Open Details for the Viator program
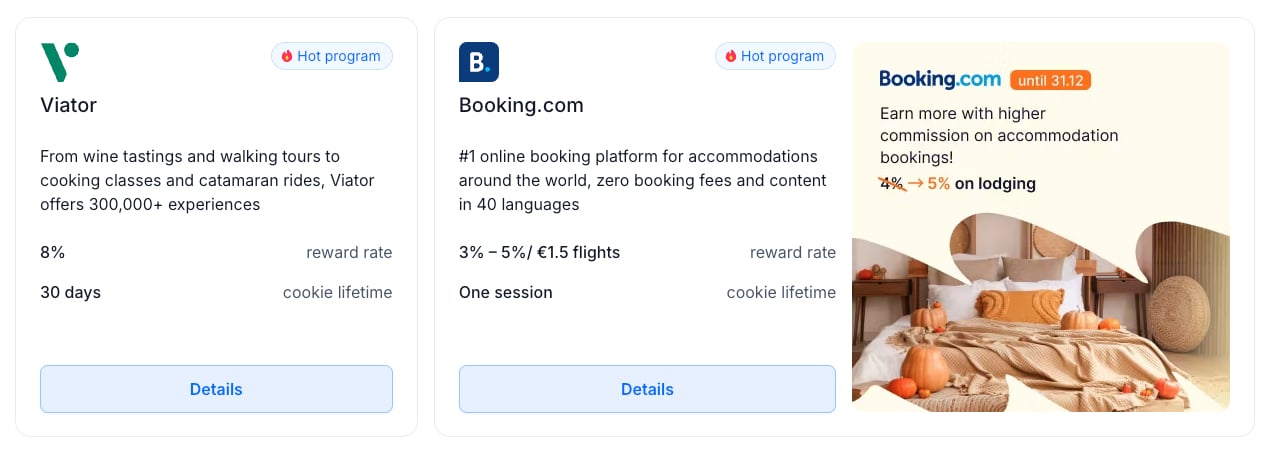Screen dimensions: 1267x452 [x=216, y=389]
